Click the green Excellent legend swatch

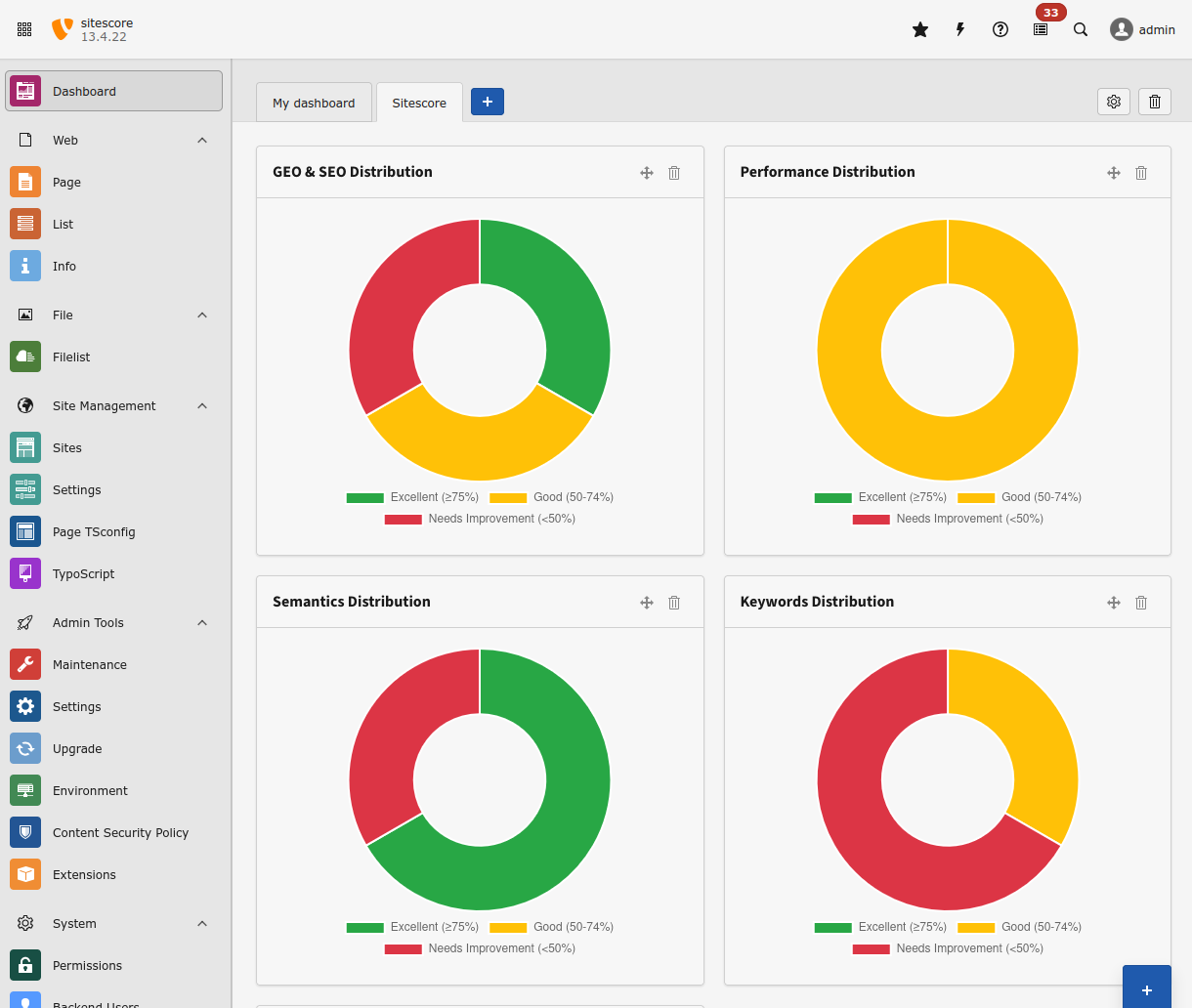363,497
